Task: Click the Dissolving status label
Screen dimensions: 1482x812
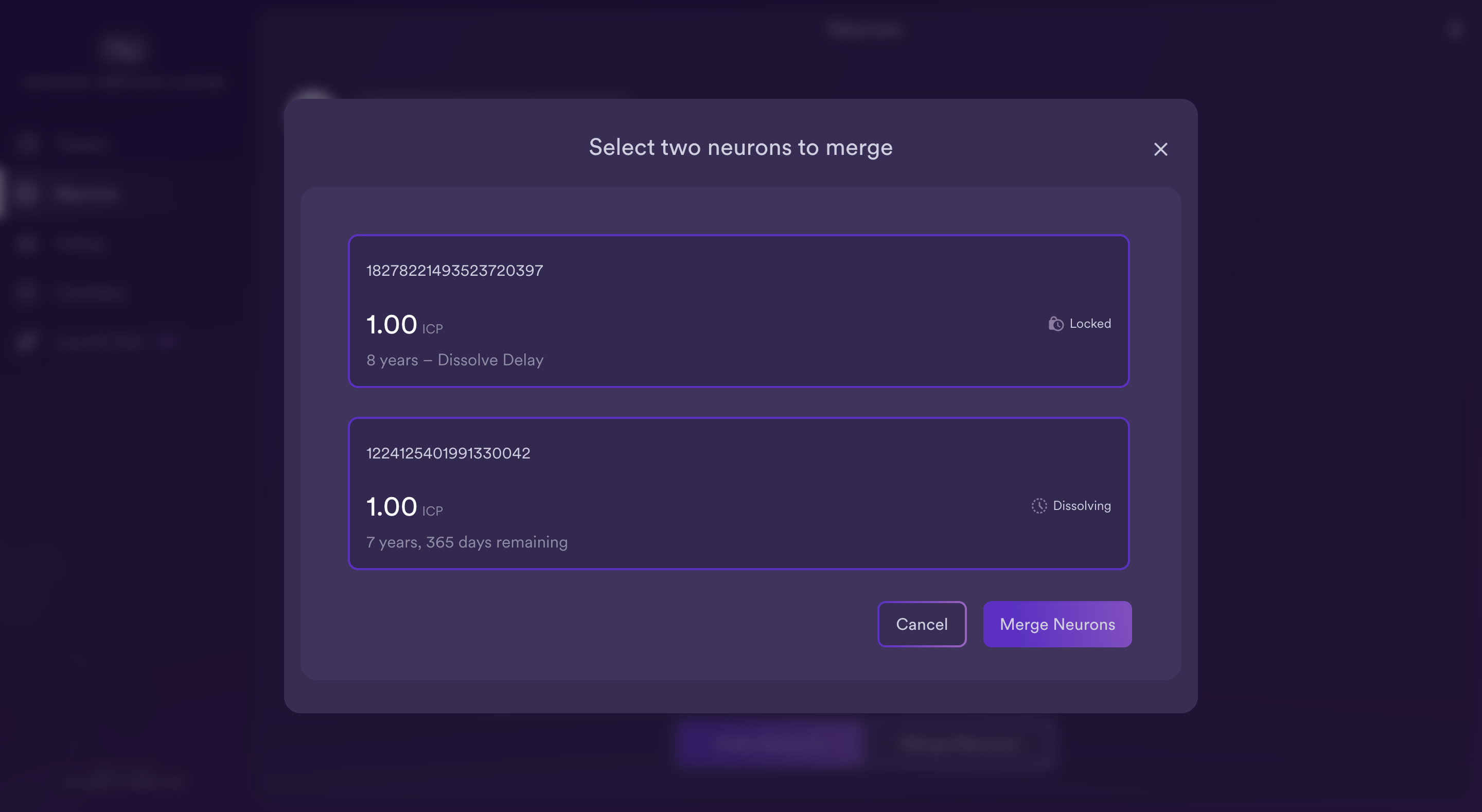Action: pos(1082,505)
